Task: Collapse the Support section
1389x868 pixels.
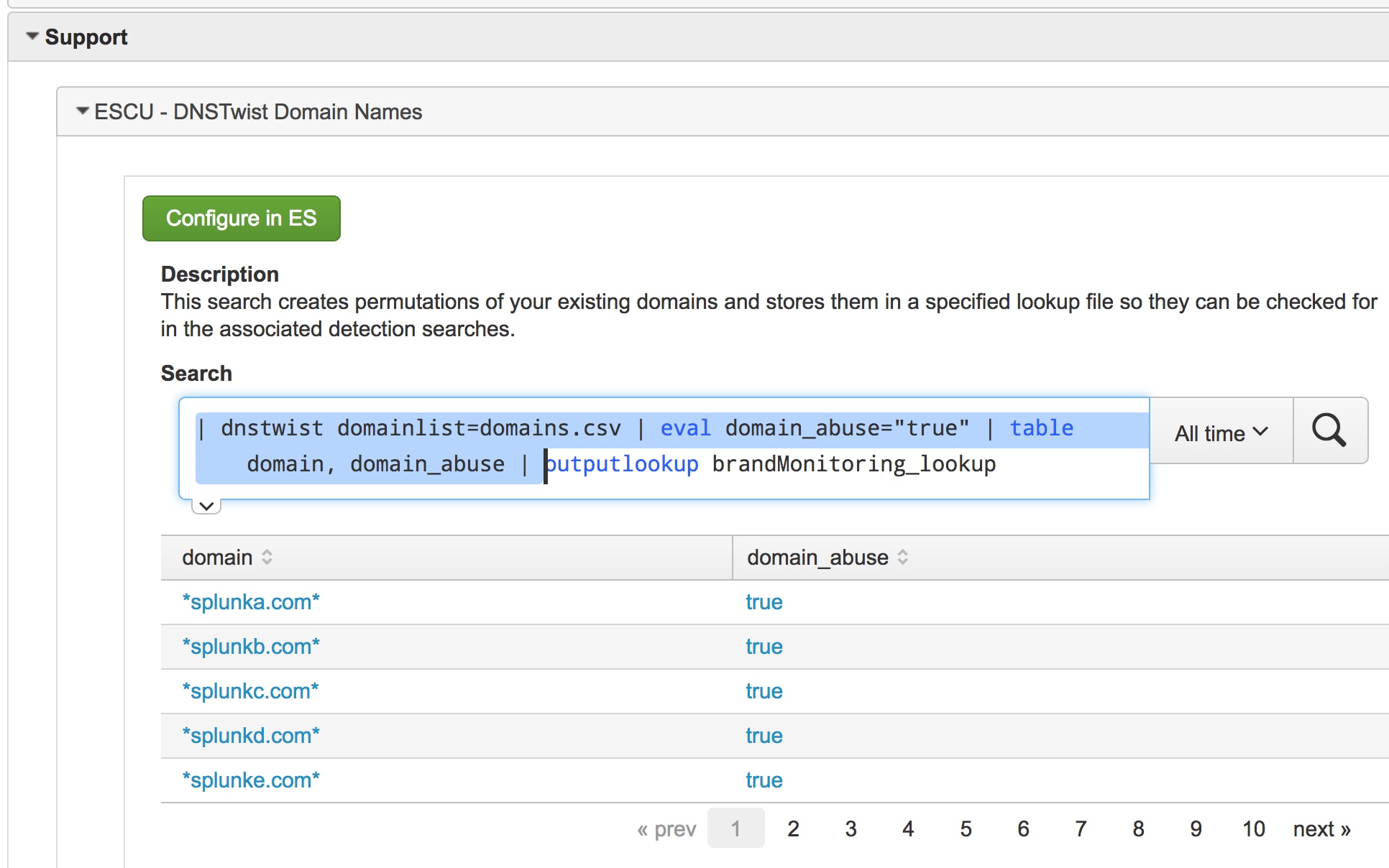Action: pos(32,36)
